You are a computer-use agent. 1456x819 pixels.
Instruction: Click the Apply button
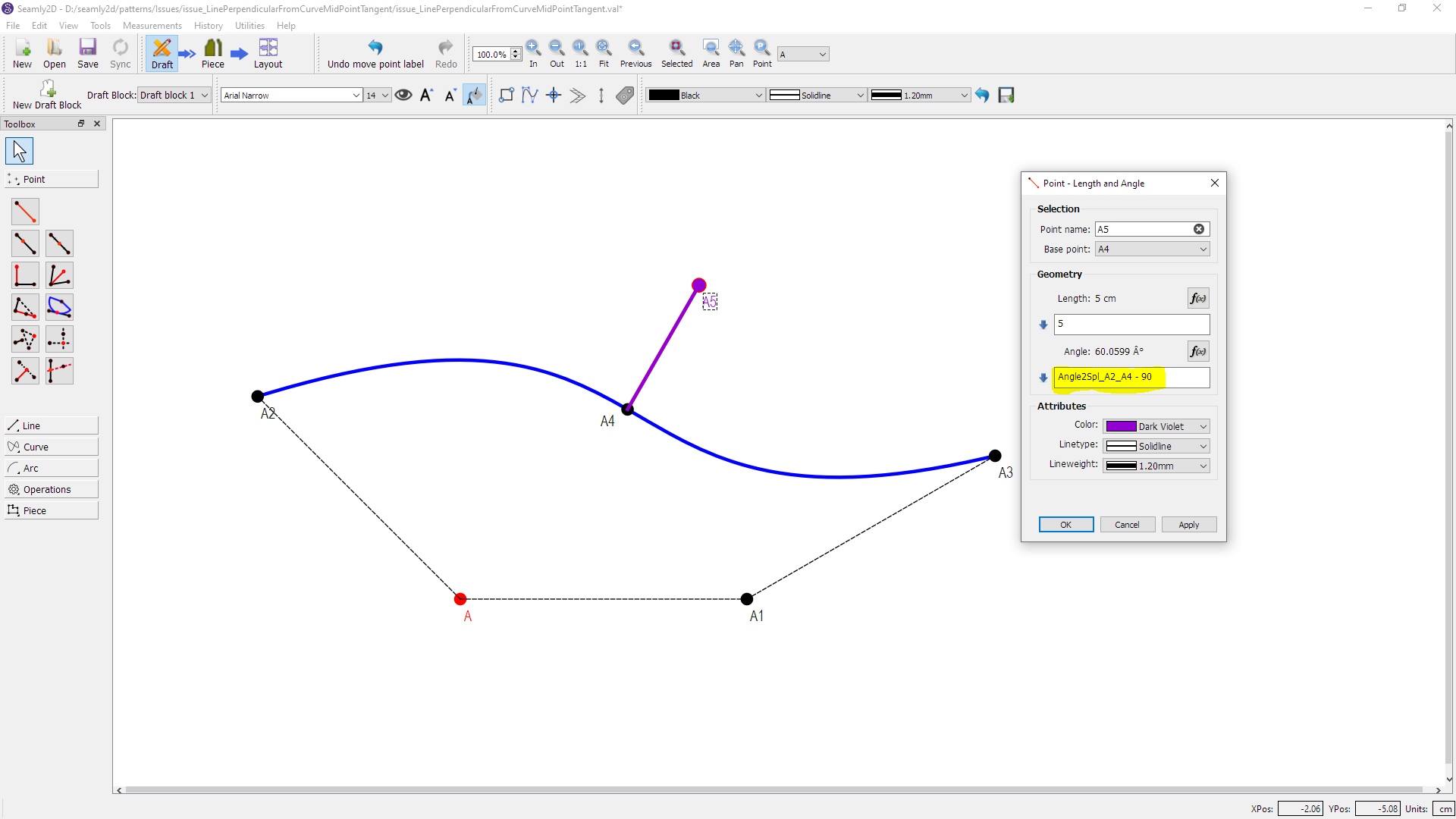pyautogui.click(x=1188, y=525)
